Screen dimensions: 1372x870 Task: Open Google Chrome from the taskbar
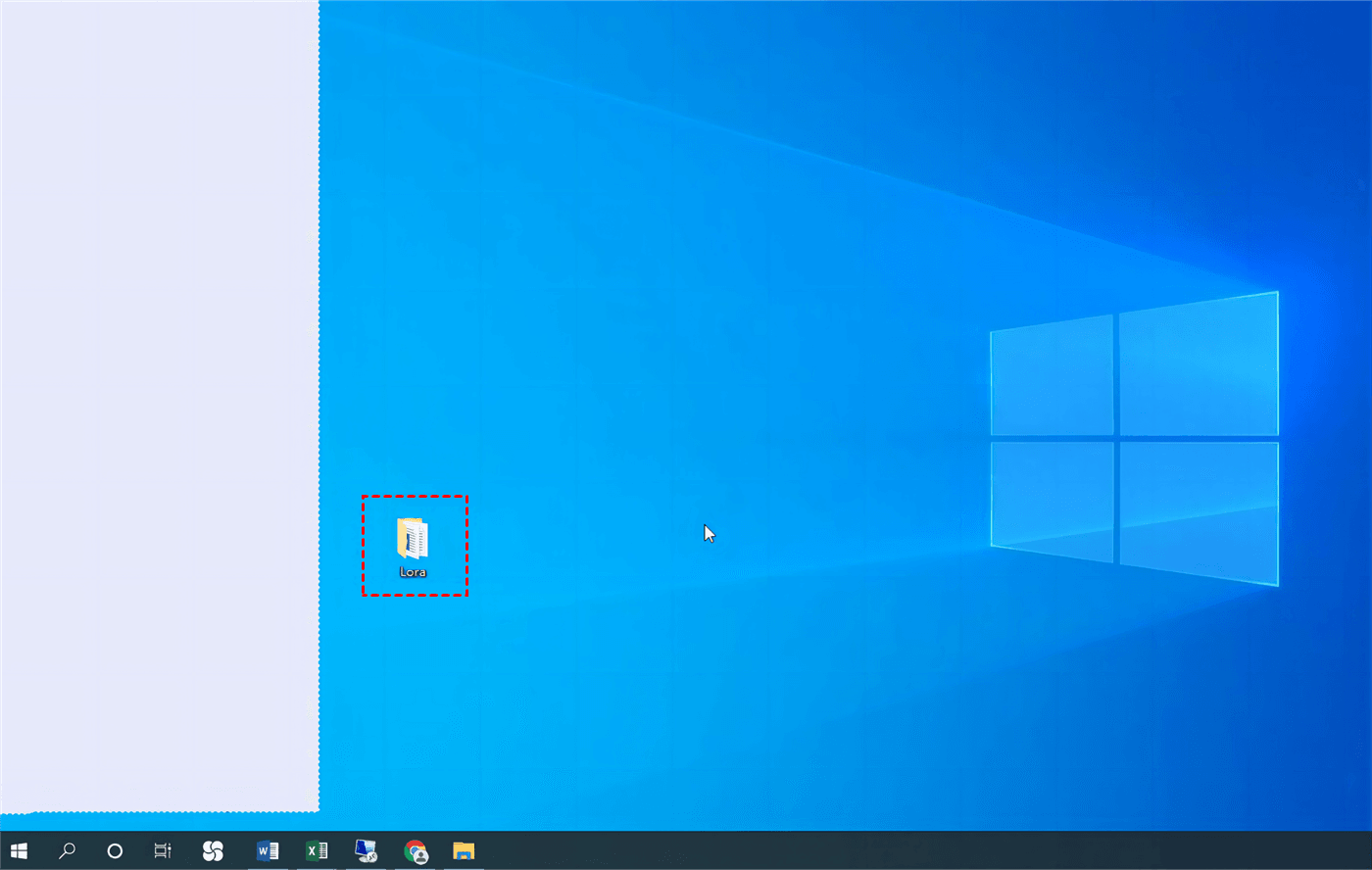(416, 850)
